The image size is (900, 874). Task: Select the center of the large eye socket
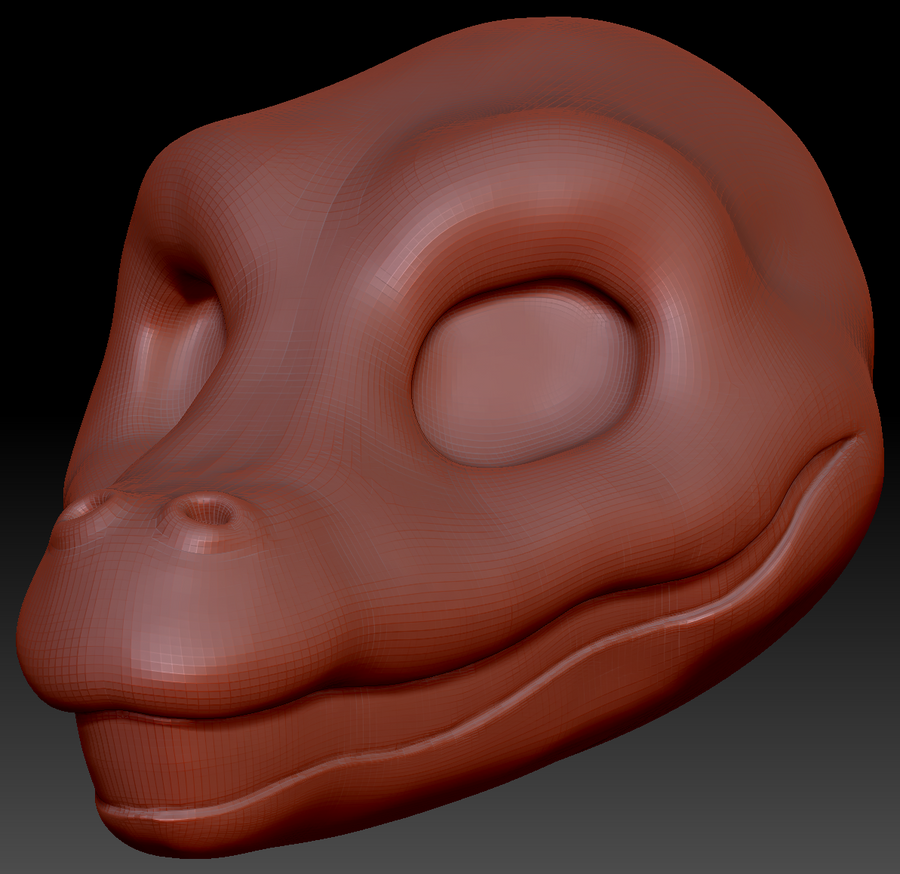(523, 375)
